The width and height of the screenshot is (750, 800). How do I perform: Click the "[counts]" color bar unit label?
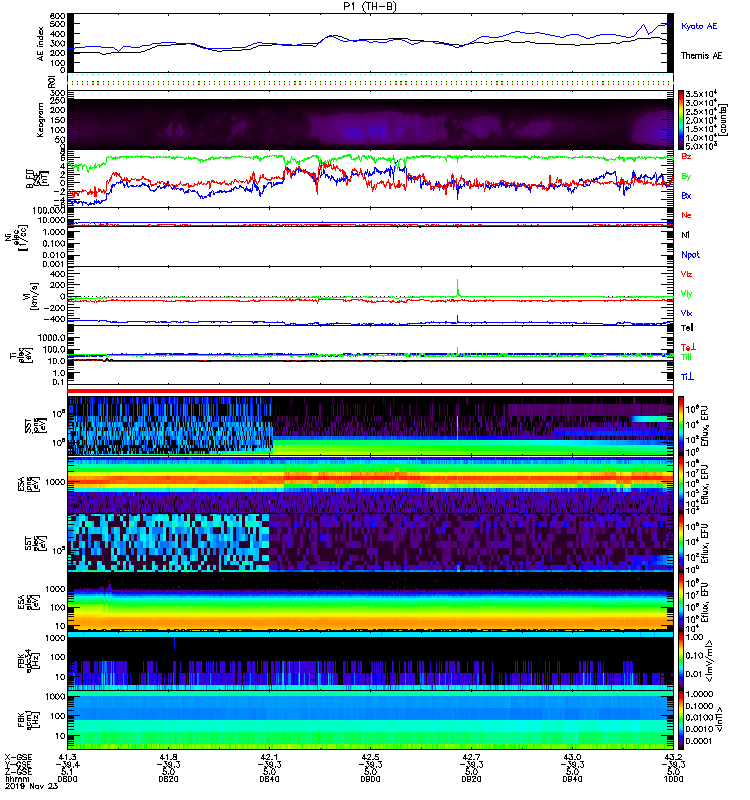pos(724,120)
